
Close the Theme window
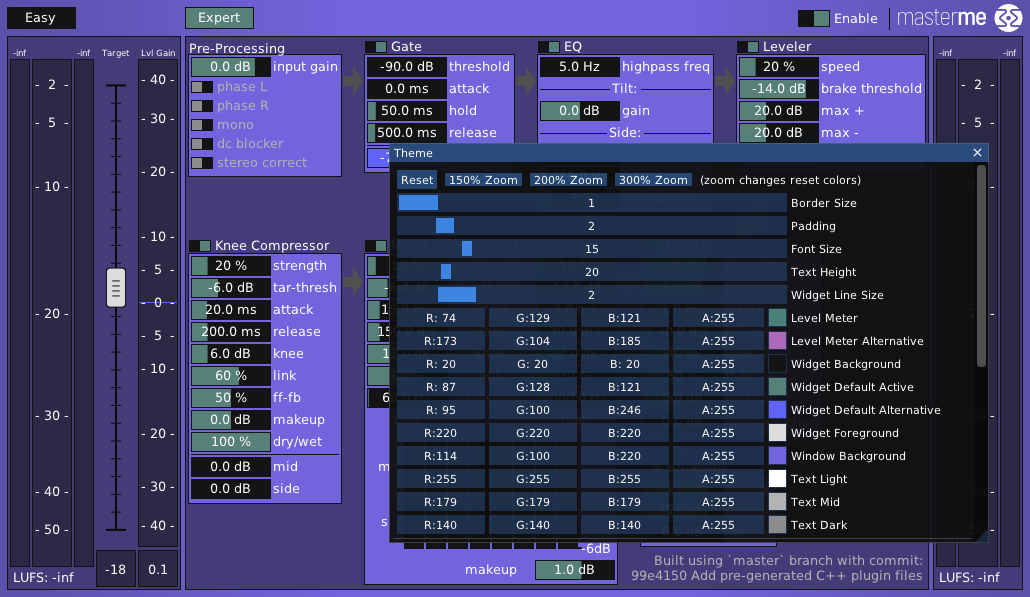point(977,153)
